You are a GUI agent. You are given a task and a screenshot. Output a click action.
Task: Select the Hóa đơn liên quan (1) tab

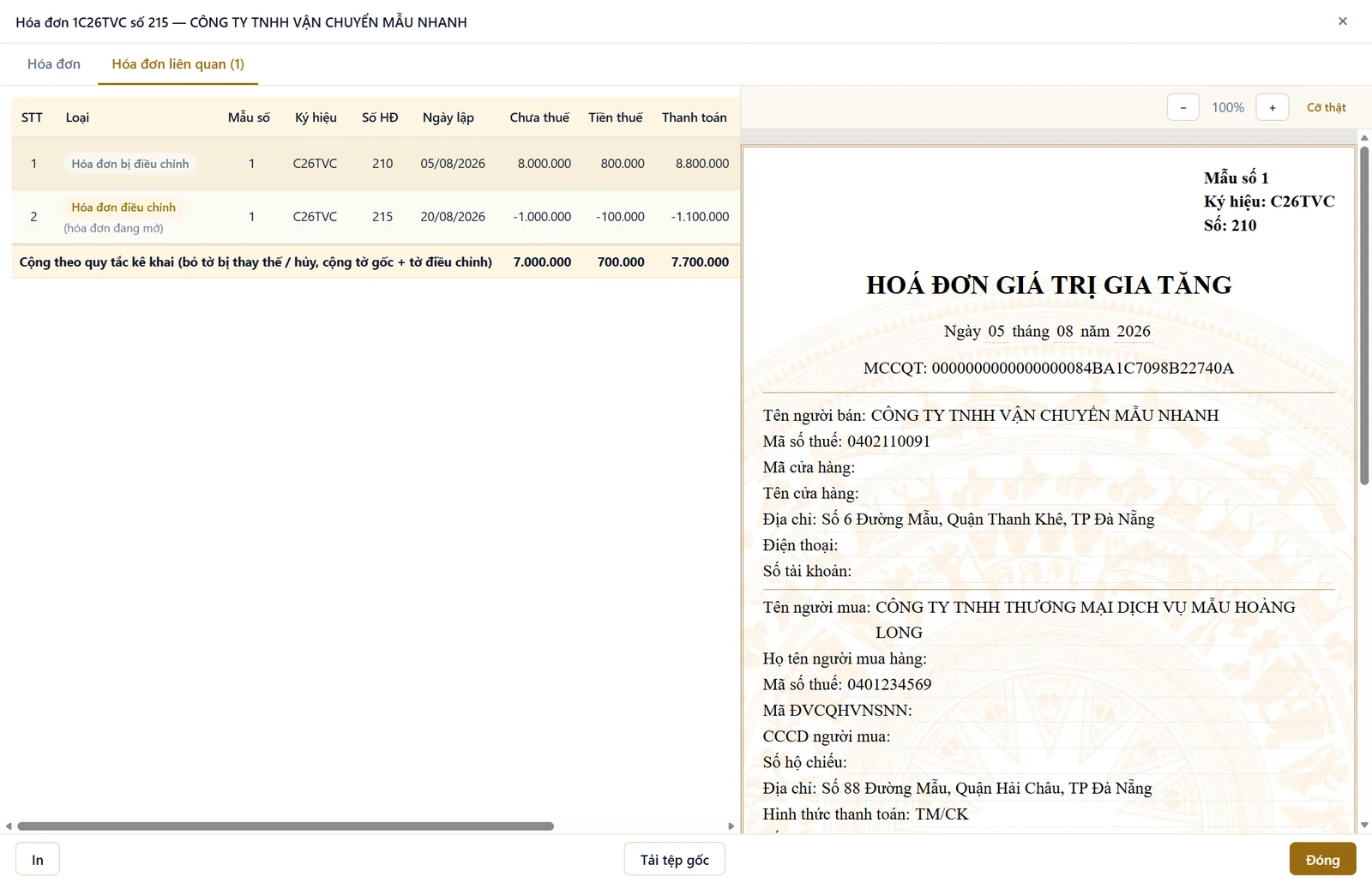pos(178,64)
